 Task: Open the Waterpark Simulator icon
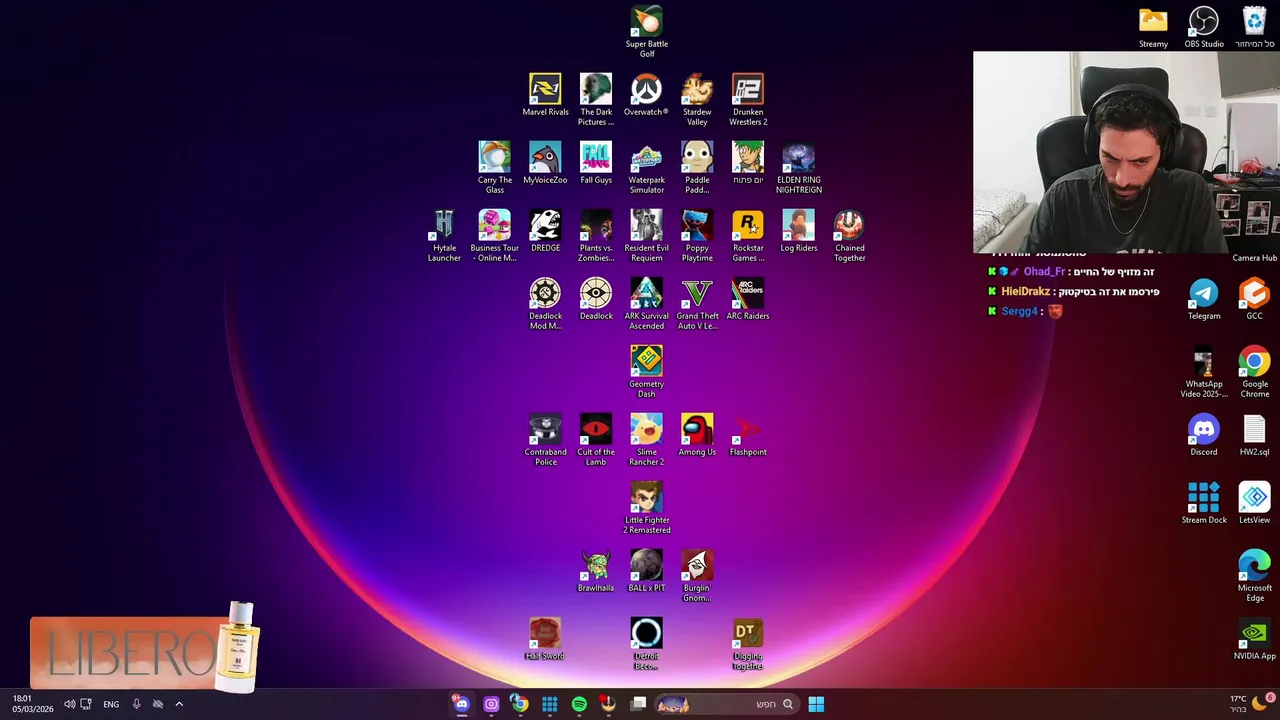point(646,167)
